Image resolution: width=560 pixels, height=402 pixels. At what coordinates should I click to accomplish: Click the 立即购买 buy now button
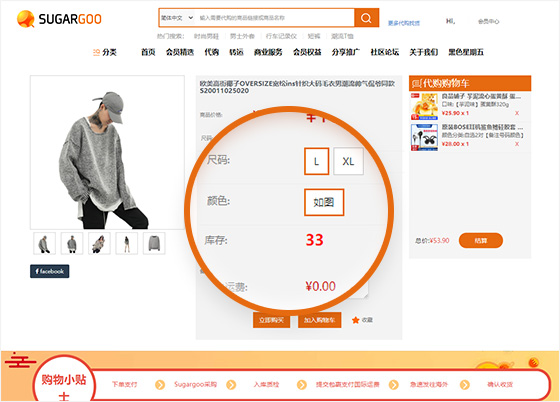pos(271,320)
